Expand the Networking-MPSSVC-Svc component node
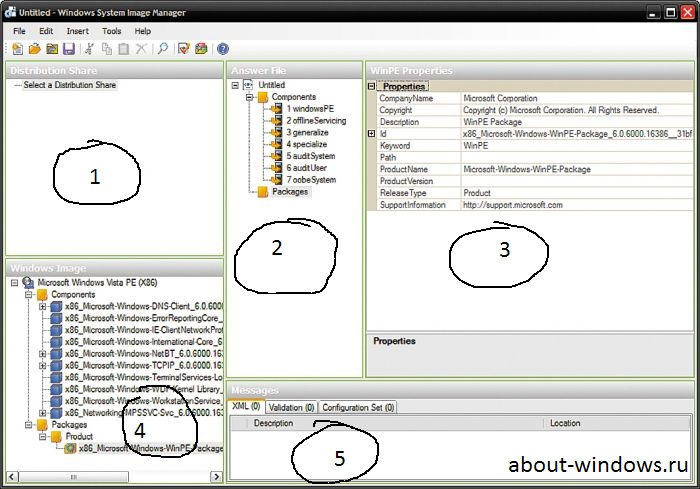 [42, 413]
